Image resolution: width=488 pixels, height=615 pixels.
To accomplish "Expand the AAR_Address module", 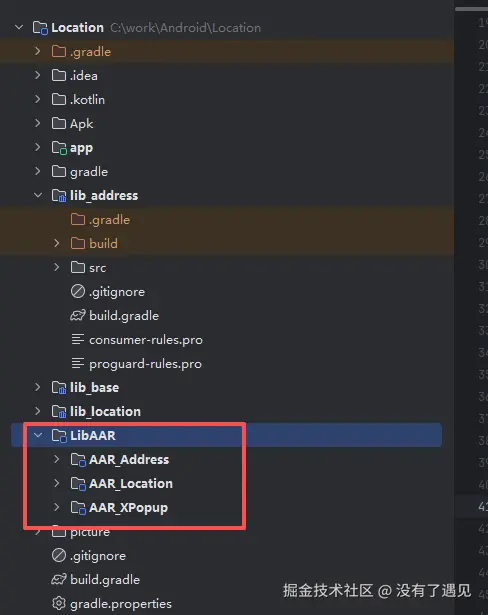I will point(56,459).
